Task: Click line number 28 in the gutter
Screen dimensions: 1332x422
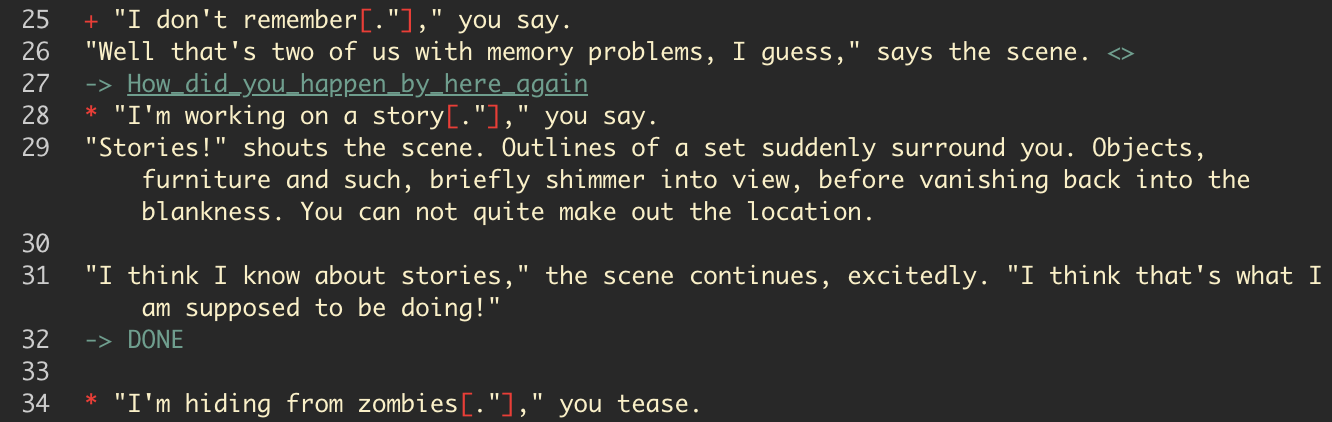Action: click(36, 116)
